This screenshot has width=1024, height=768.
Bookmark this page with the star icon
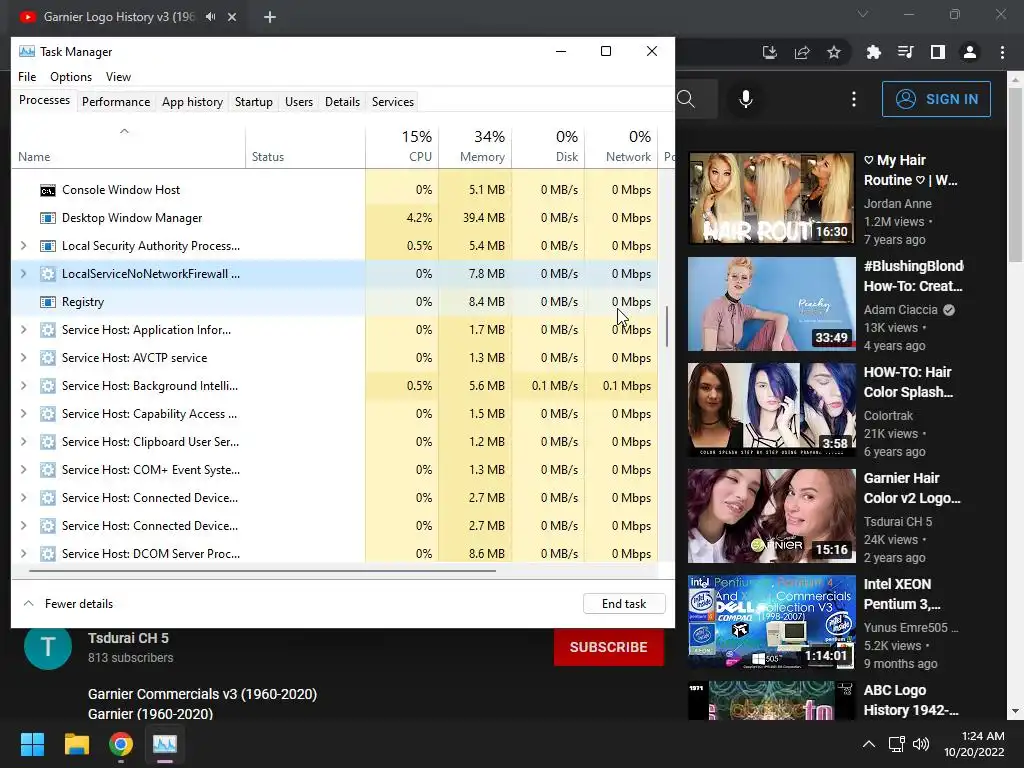click(834, 52)
